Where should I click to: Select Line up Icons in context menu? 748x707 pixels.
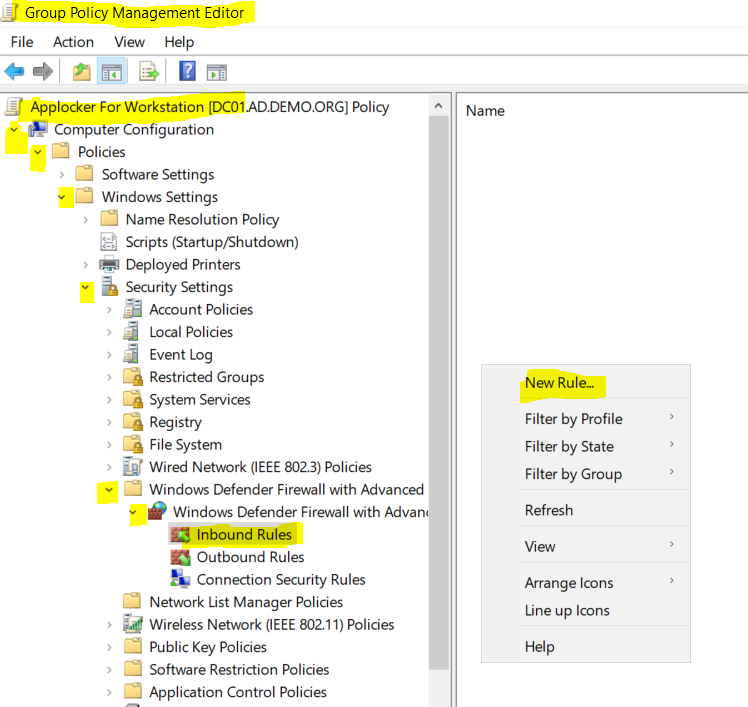point(586,610)
